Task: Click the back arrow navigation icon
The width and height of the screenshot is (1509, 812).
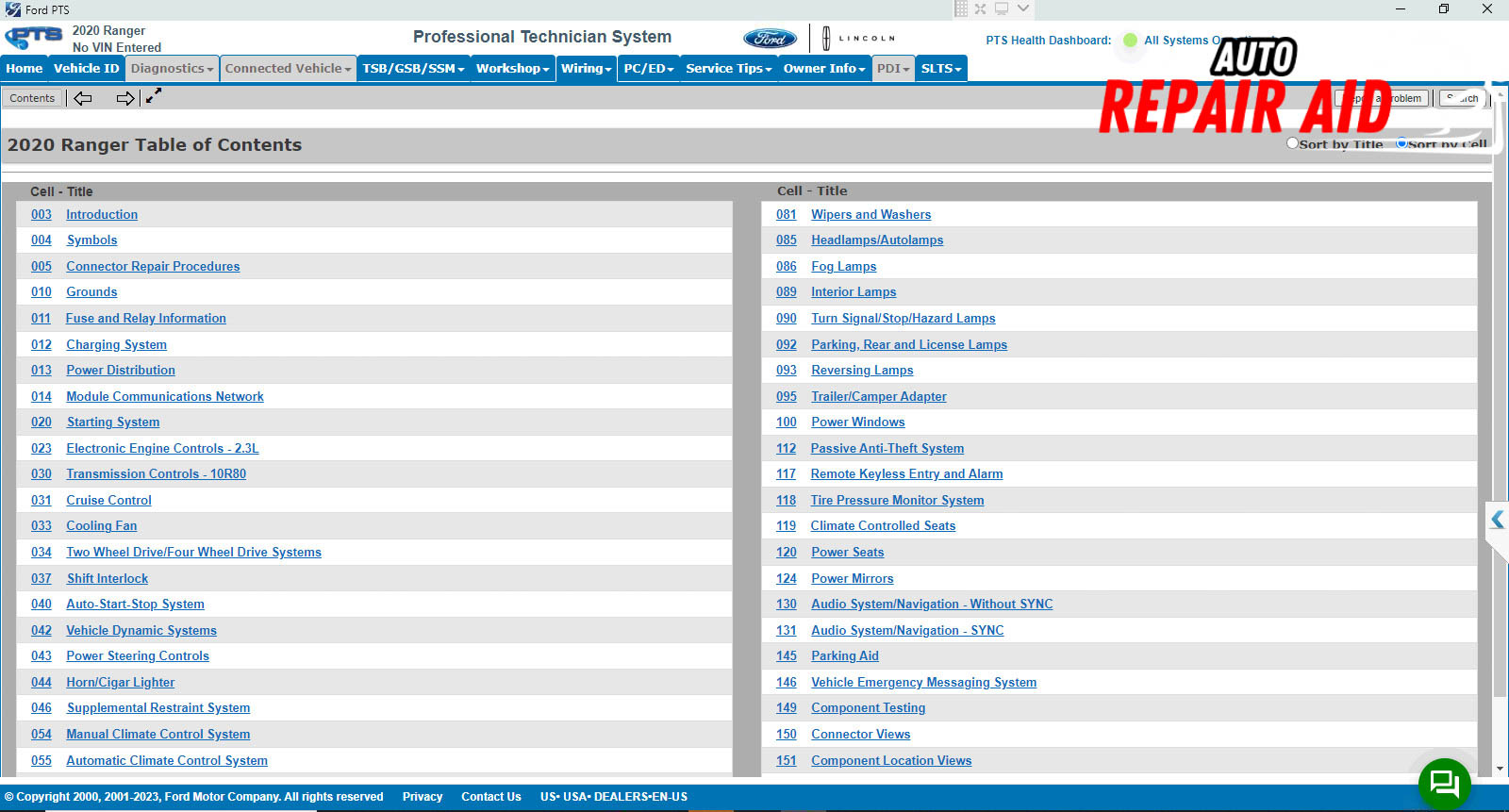Action: click(x=83, y=98)
